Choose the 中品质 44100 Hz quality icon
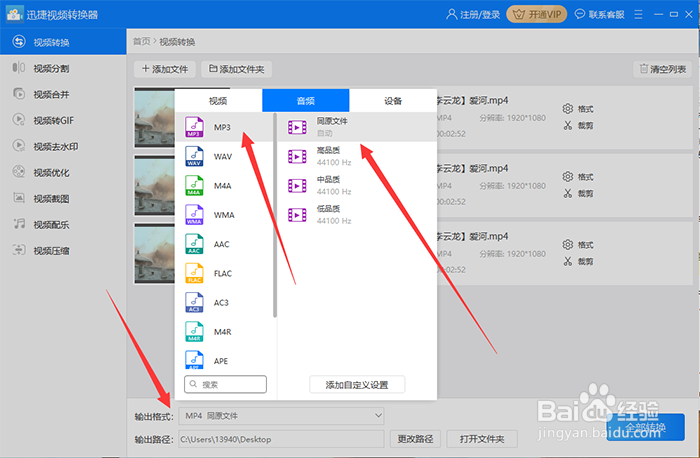 click(297, 186)
